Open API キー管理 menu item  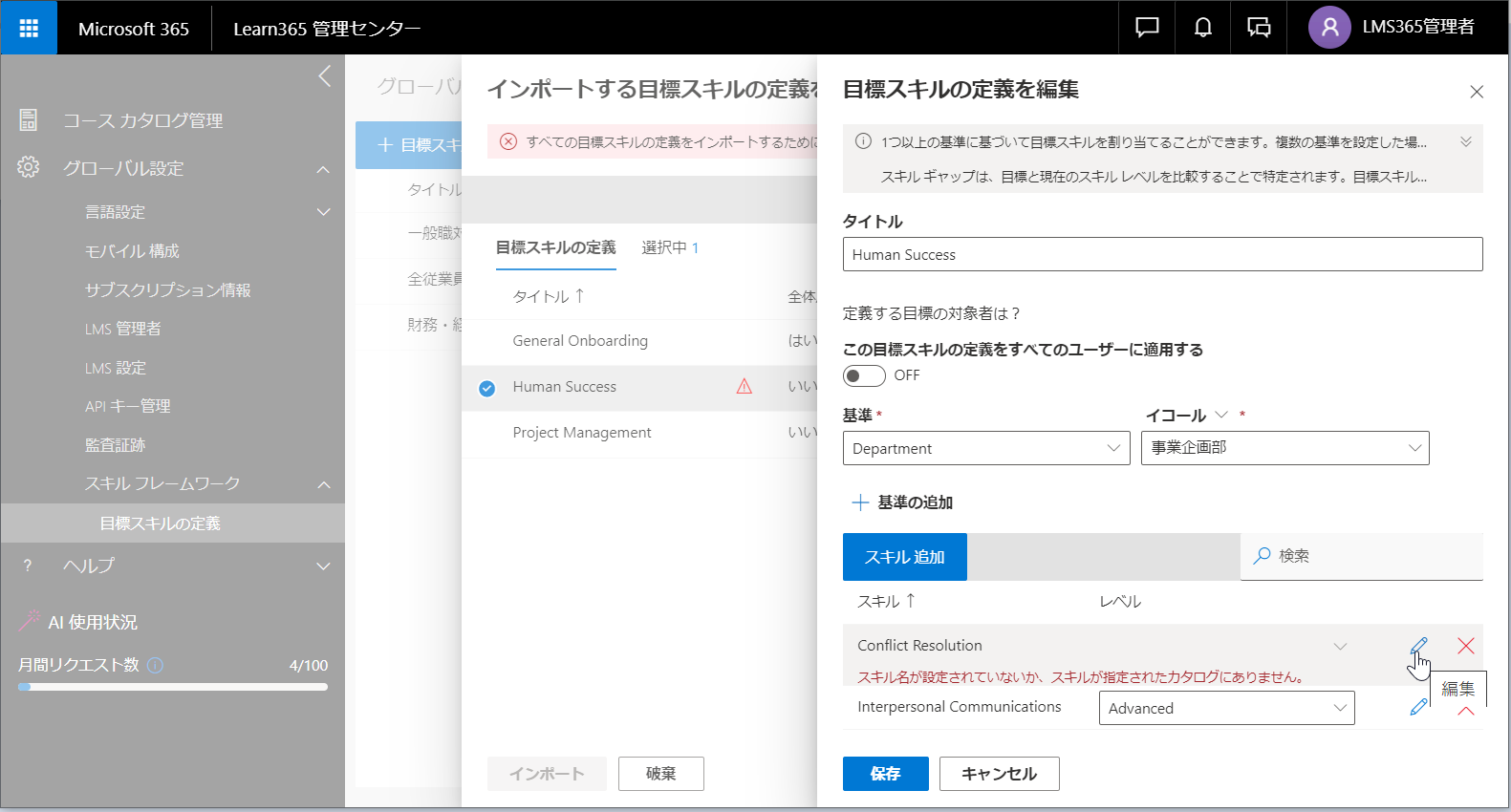pyautogui.click(x=127, y=406)
